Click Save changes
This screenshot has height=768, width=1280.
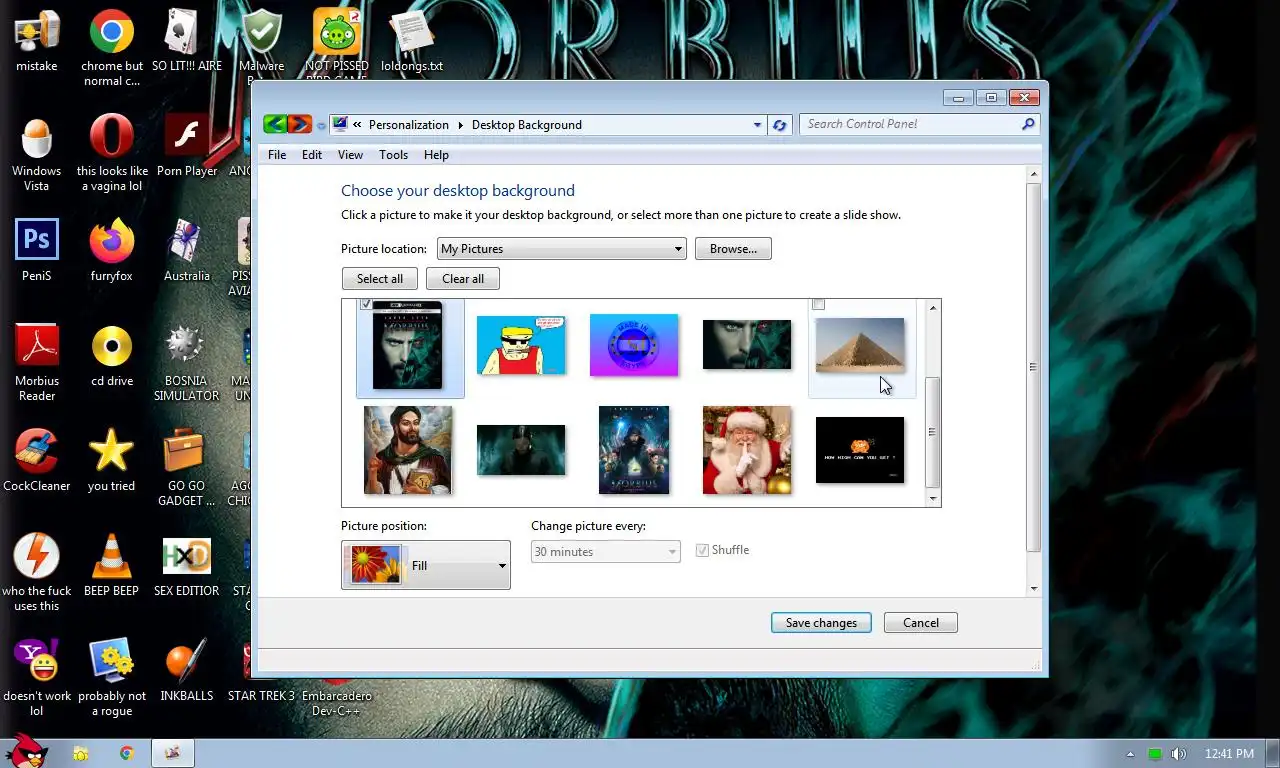pos(821,623)
